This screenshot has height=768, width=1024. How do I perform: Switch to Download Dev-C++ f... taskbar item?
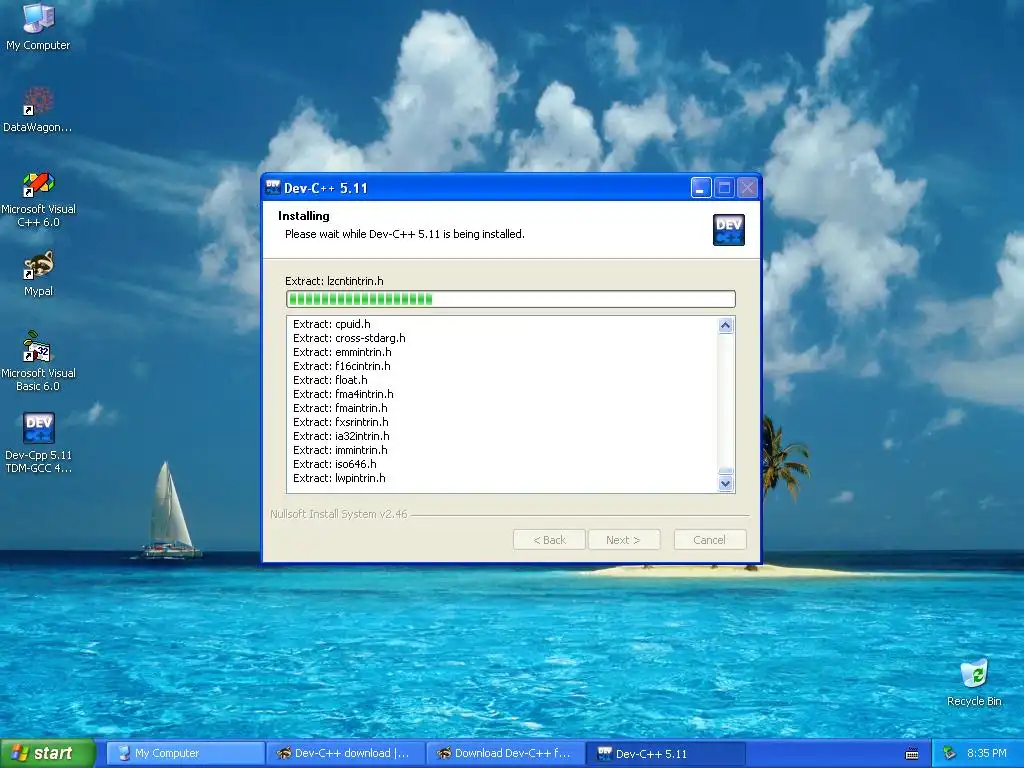point(505,754)
